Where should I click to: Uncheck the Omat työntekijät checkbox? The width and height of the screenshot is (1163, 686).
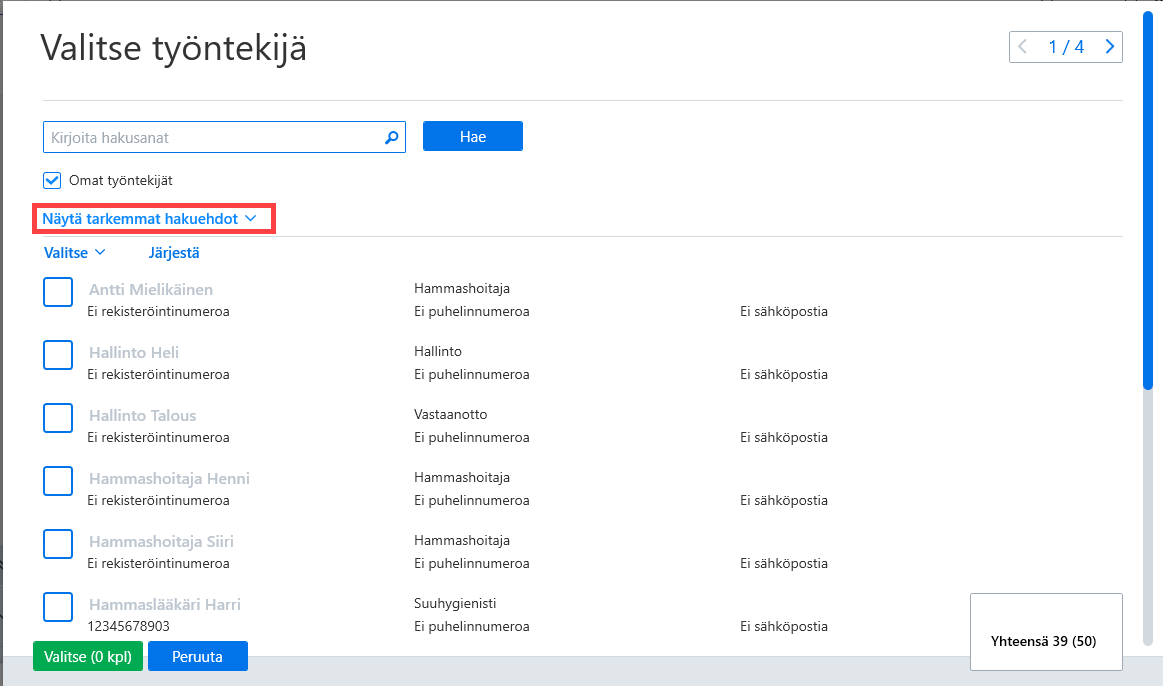tap(52, 180)
